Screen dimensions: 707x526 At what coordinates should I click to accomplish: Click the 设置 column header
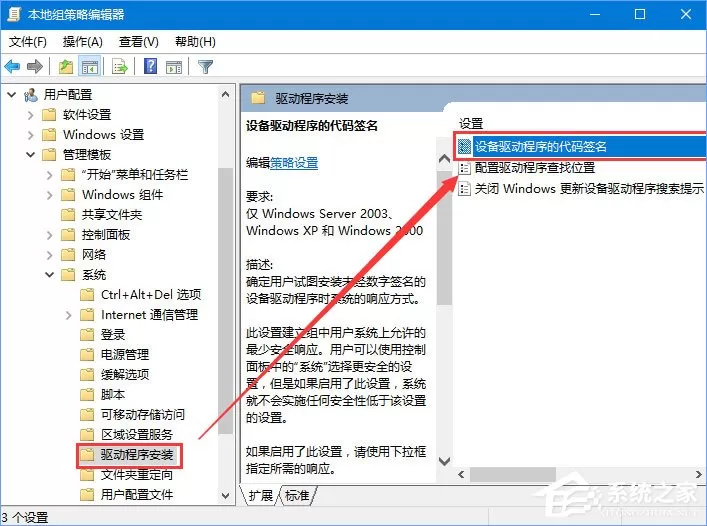point(471,123)
